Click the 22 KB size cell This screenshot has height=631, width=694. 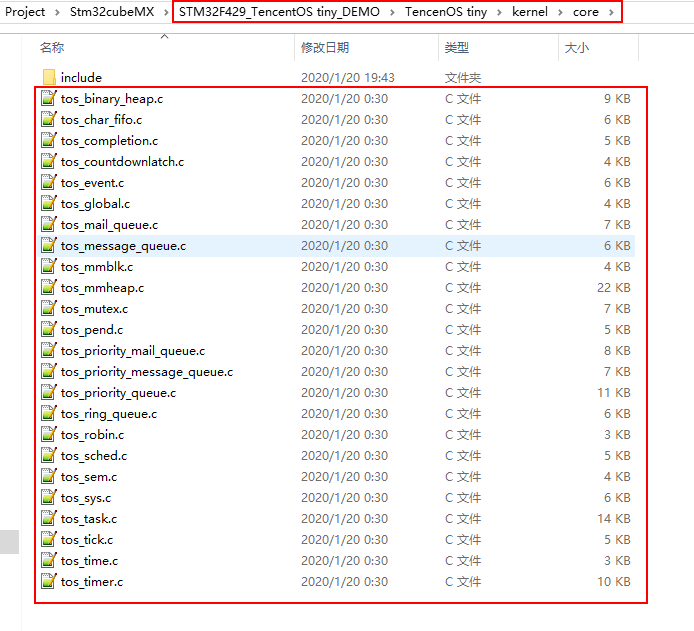point(613,288)
